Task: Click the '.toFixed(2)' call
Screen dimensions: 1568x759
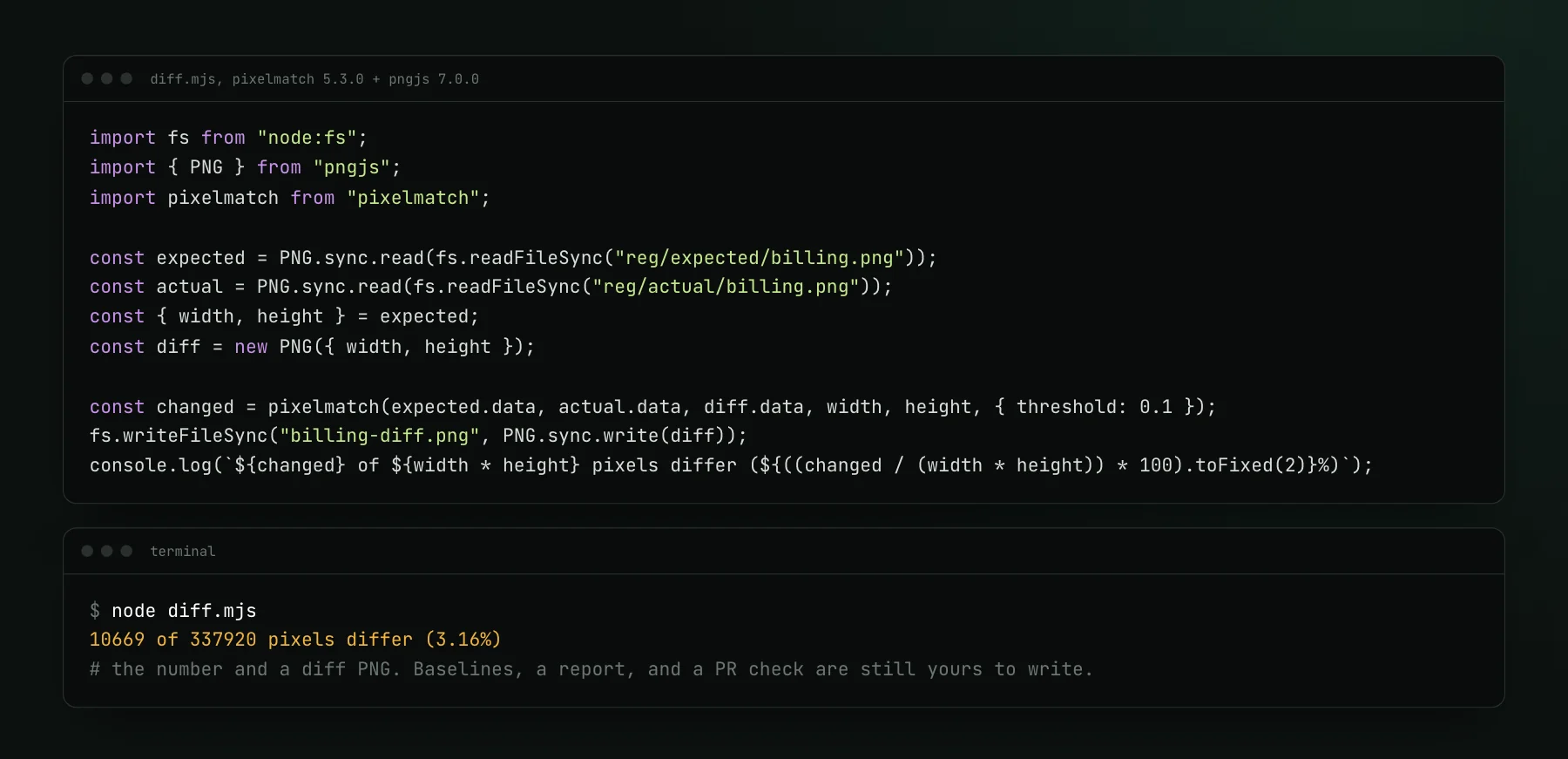Action: pos(1246,465)
